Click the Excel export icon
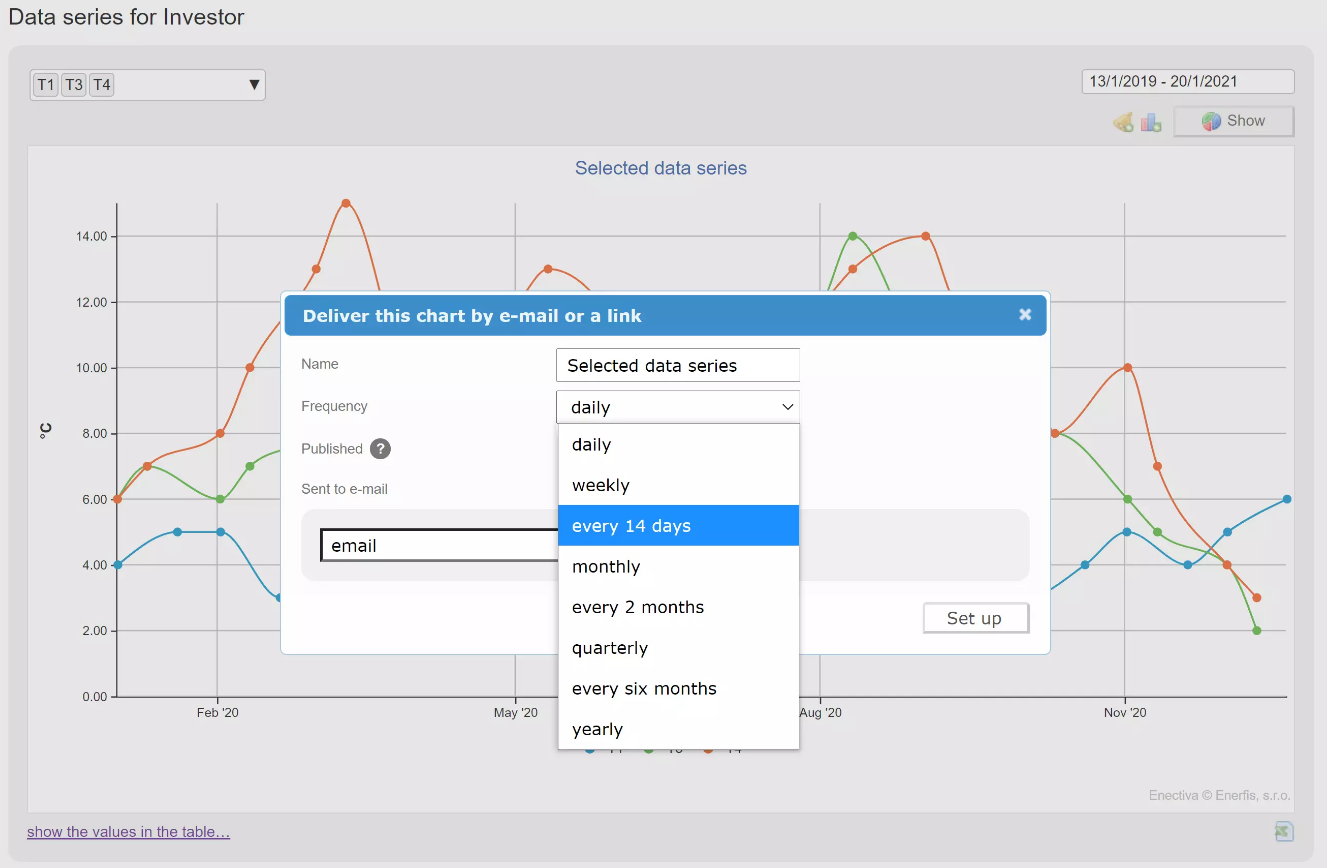Screen dimensions: 1327x868 point(1284,831)
